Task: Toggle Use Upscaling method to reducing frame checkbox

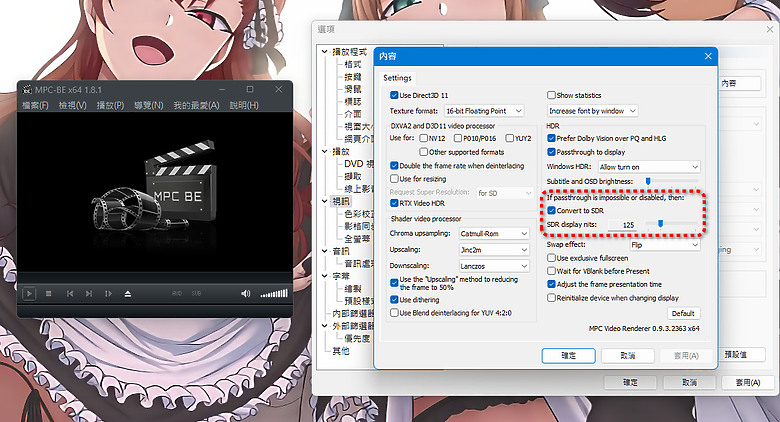Action: [x=394, y=283]
